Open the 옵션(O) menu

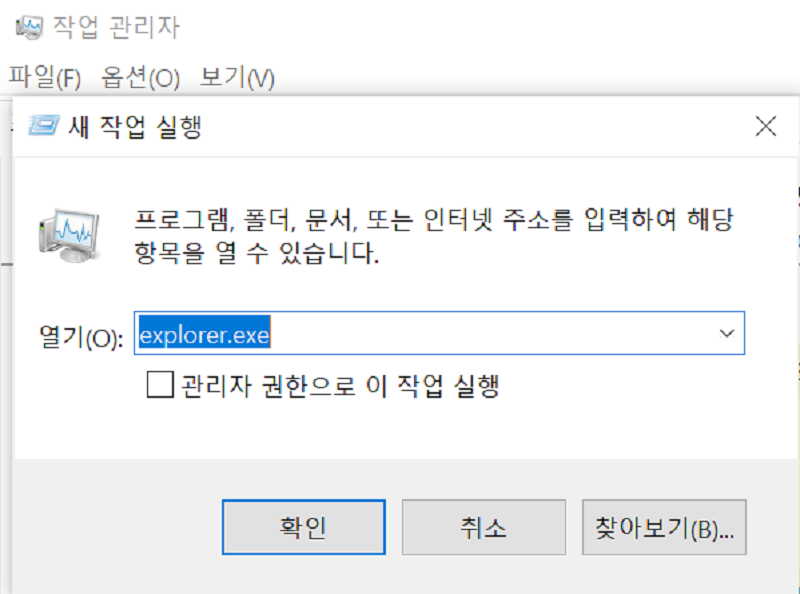pos(140,78)
